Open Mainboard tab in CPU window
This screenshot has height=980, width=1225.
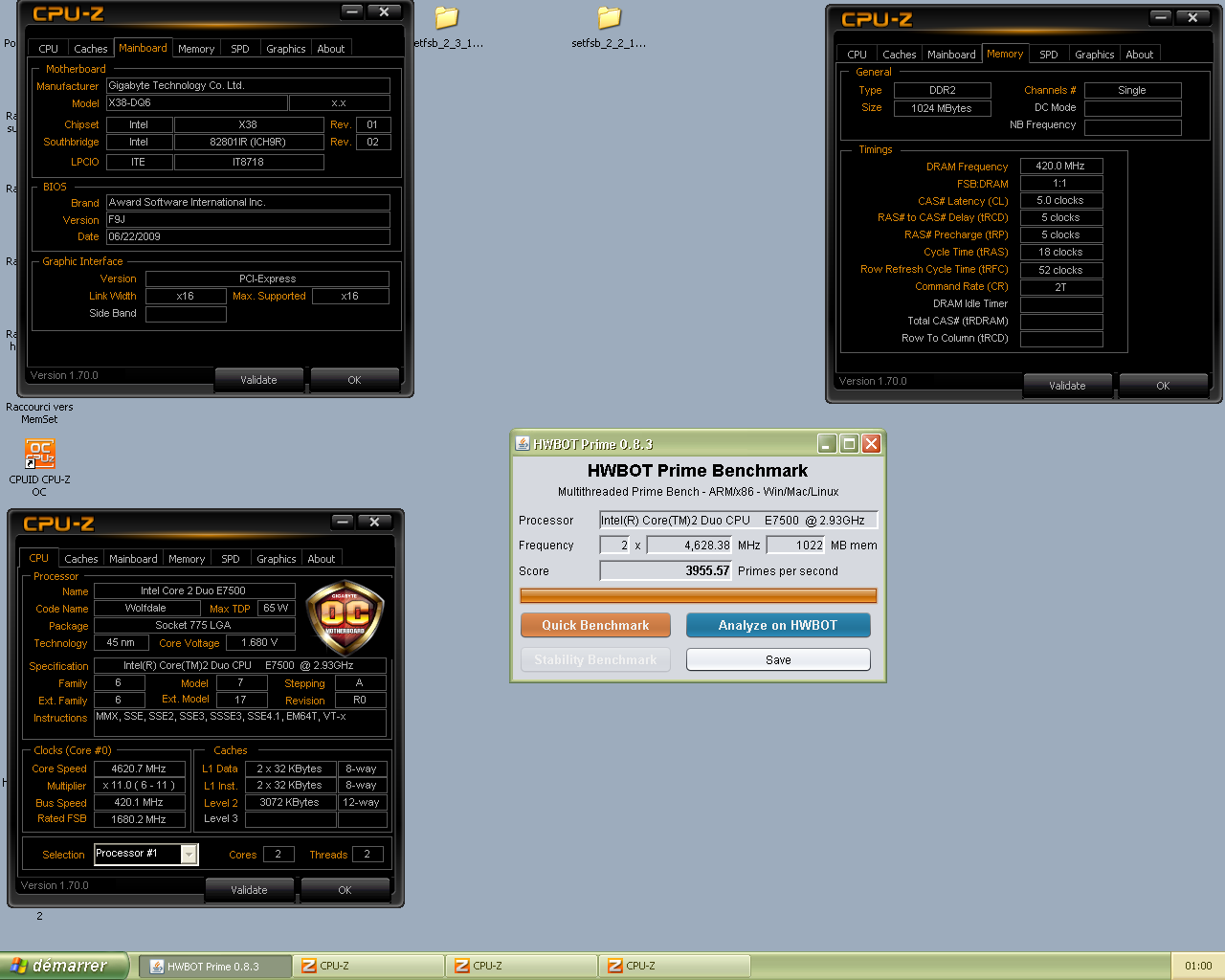[x=133, y=559]
